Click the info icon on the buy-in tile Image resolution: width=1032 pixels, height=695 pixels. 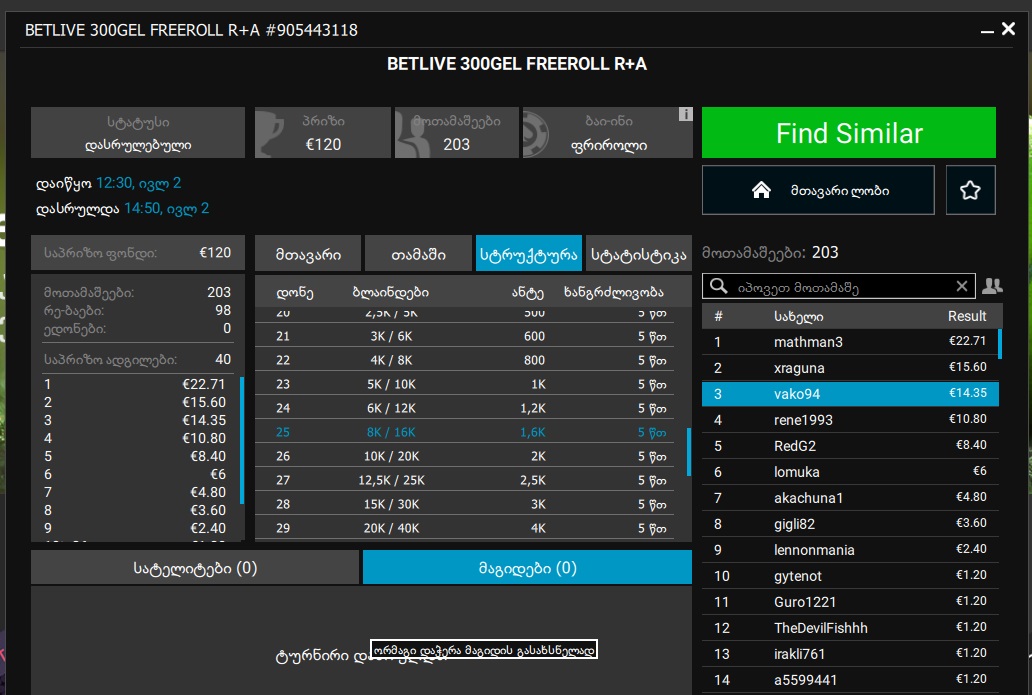point(685,114)
